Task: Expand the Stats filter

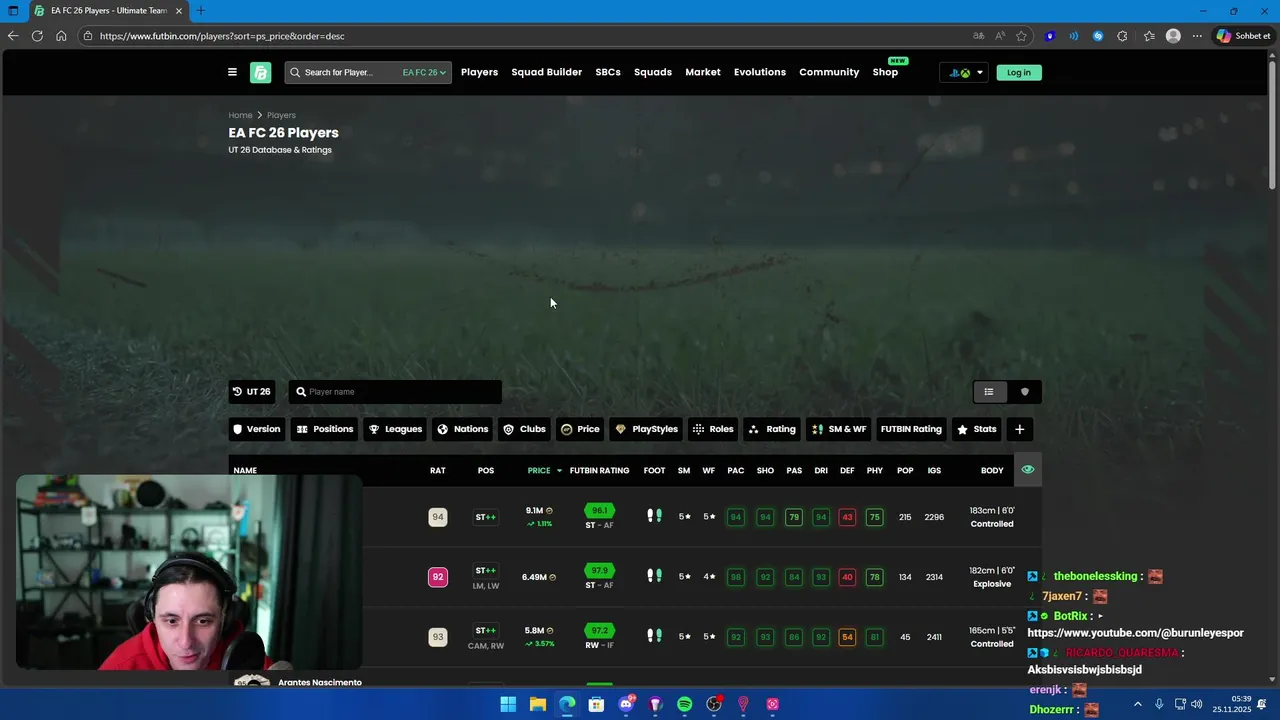Action: click(x=977, y=429)
